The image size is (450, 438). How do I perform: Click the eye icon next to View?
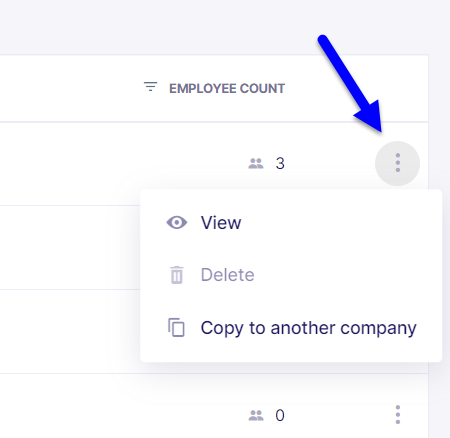click(x=177, y=222)
